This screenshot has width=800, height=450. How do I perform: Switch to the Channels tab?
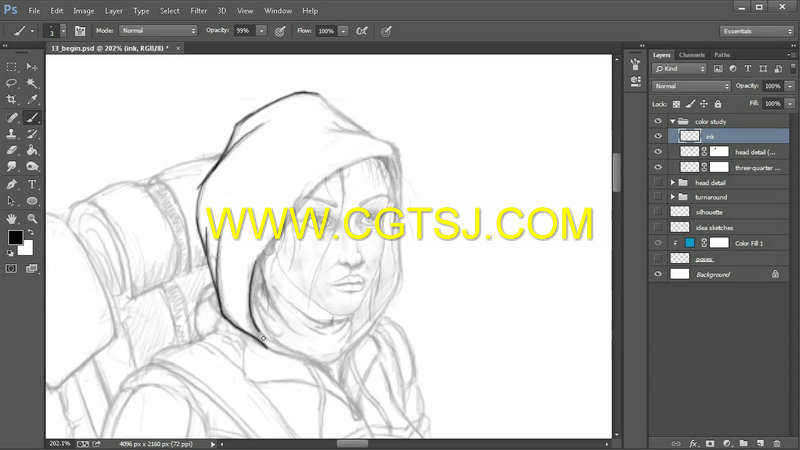coord(691,55)
